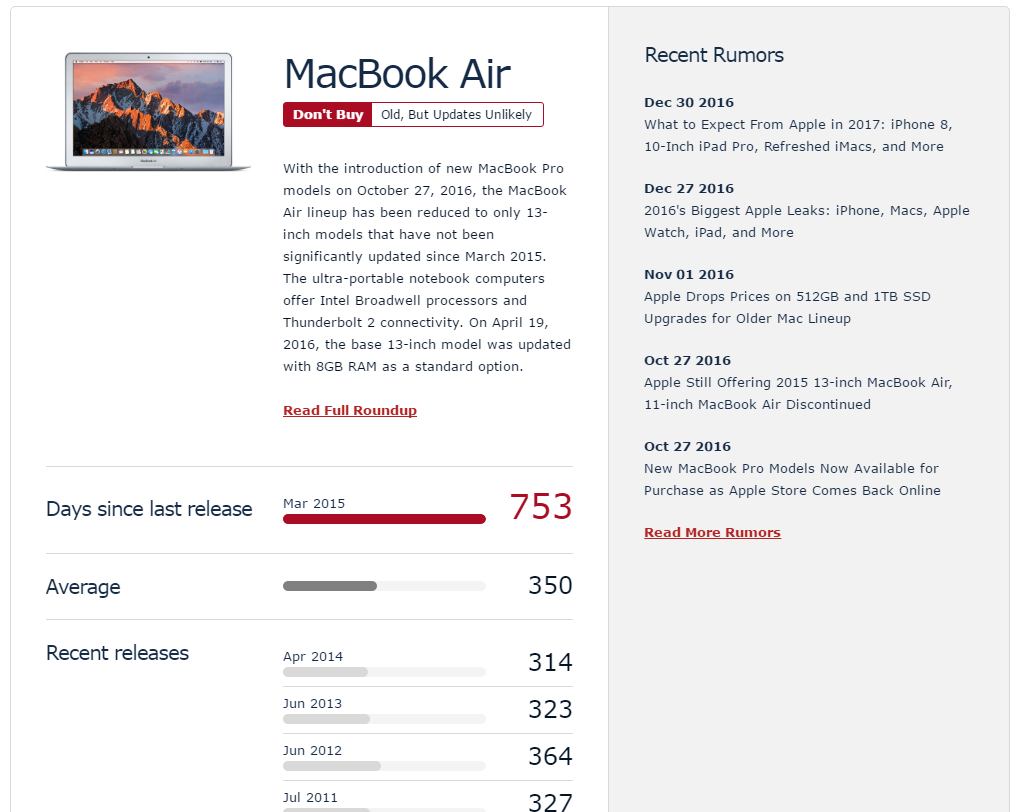Screen dimensions: 1021x812
Task: Click the Apr 2014 release bar
Action: [384, 672]
